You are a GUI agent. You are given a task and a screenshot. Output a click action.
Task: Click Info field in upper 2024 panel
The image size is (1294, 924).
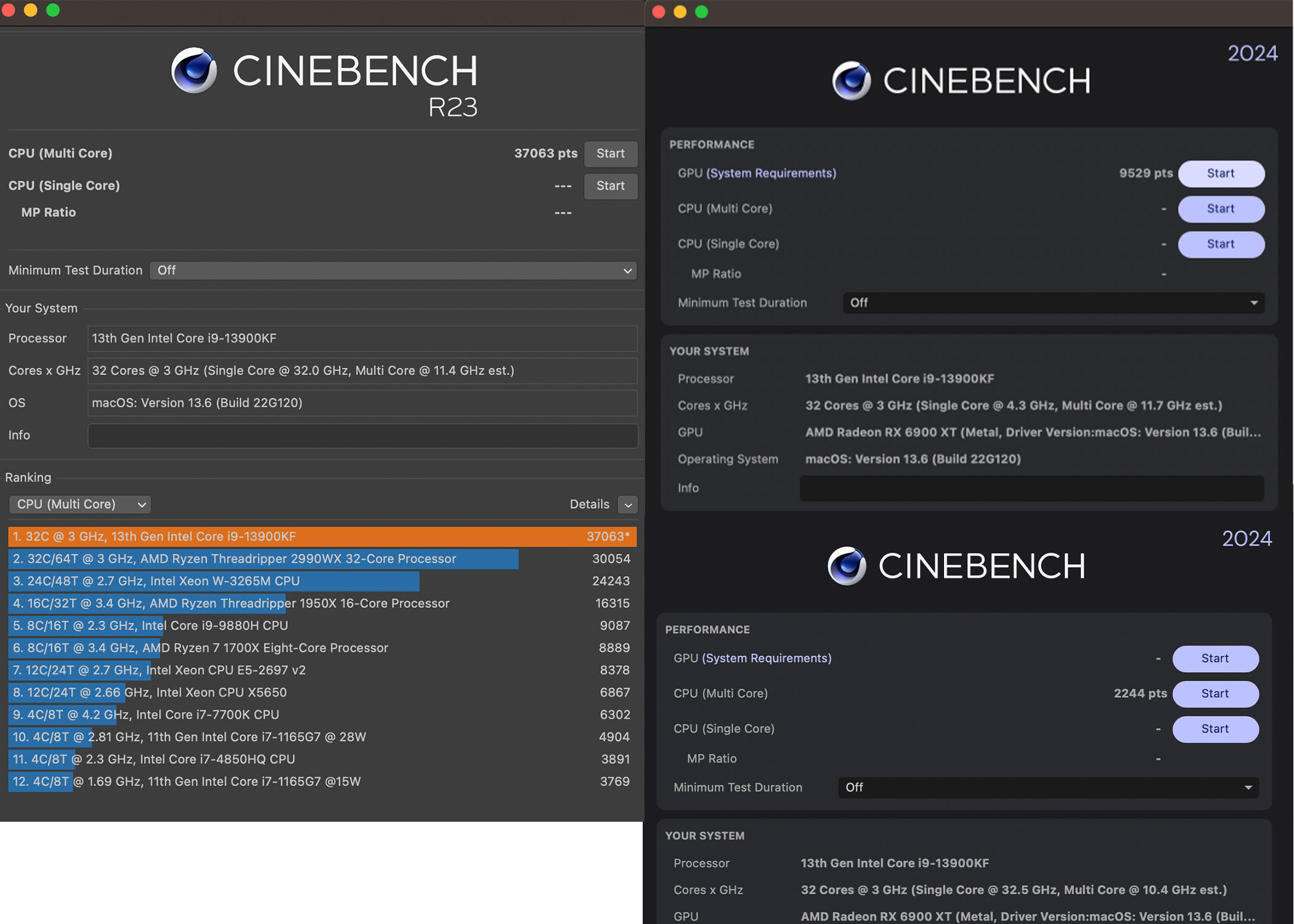pyautogui.click(x=1032, y=488)
